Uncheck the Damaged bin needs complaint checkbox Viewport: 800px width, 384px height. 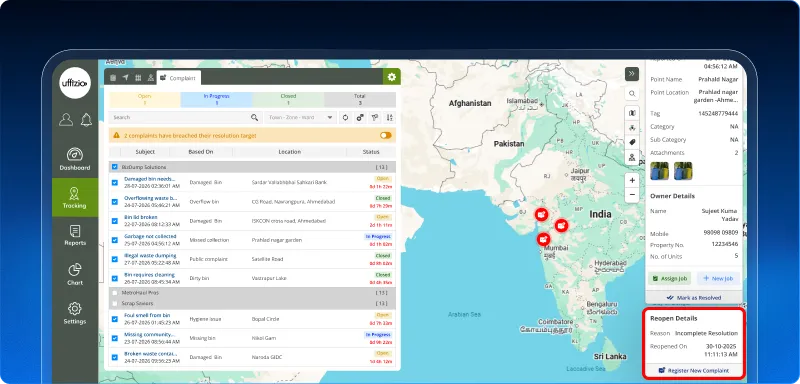pos(114,183)
